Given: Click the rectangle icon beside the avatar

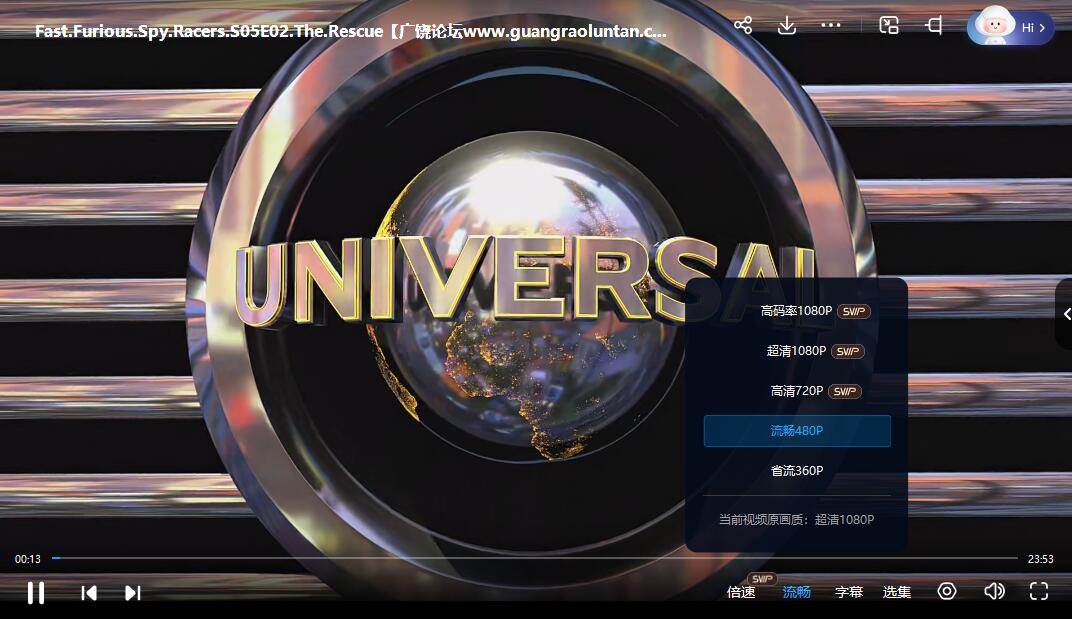Looking at the screenshot, I should (934, 26).
